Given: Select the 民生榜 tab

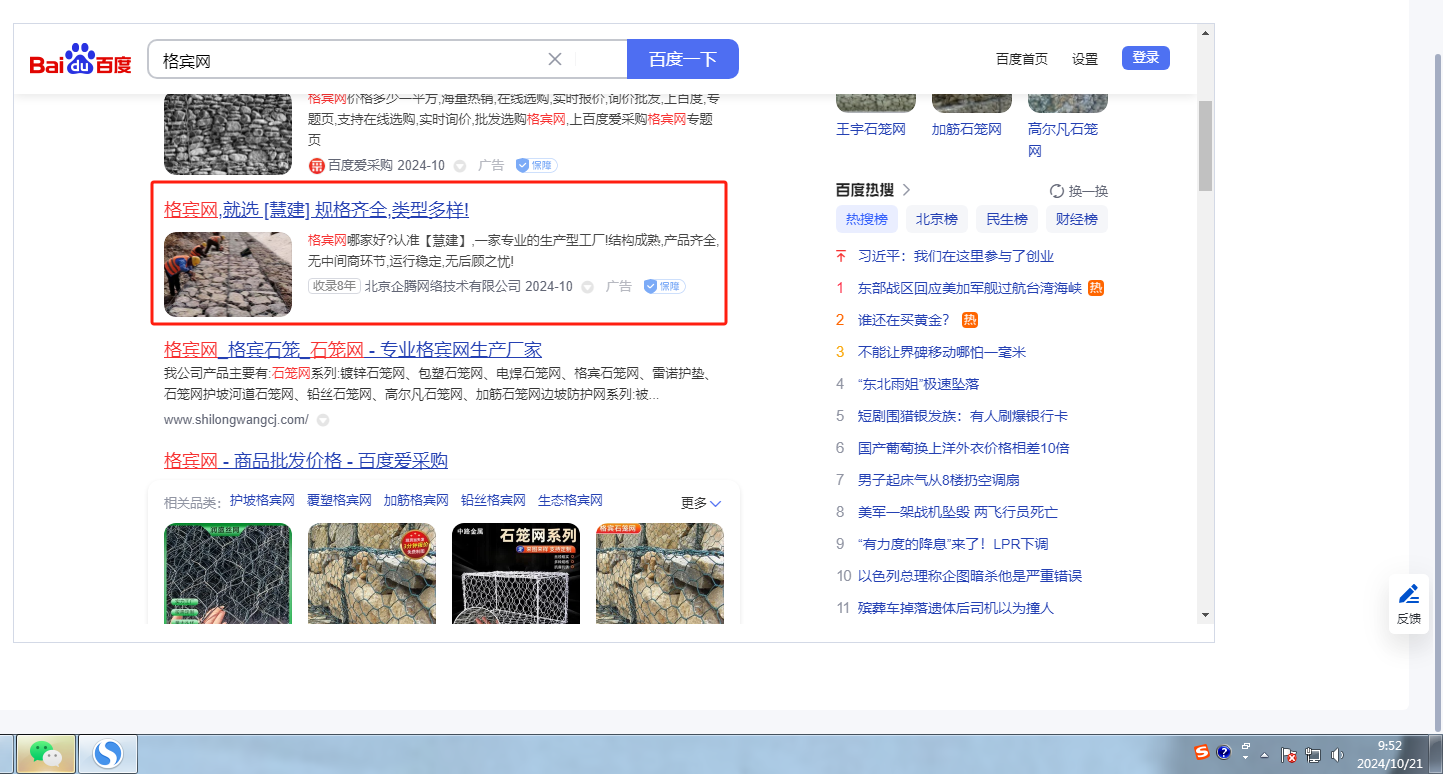Looking at the screenshot, I should tap(1007, 220).
